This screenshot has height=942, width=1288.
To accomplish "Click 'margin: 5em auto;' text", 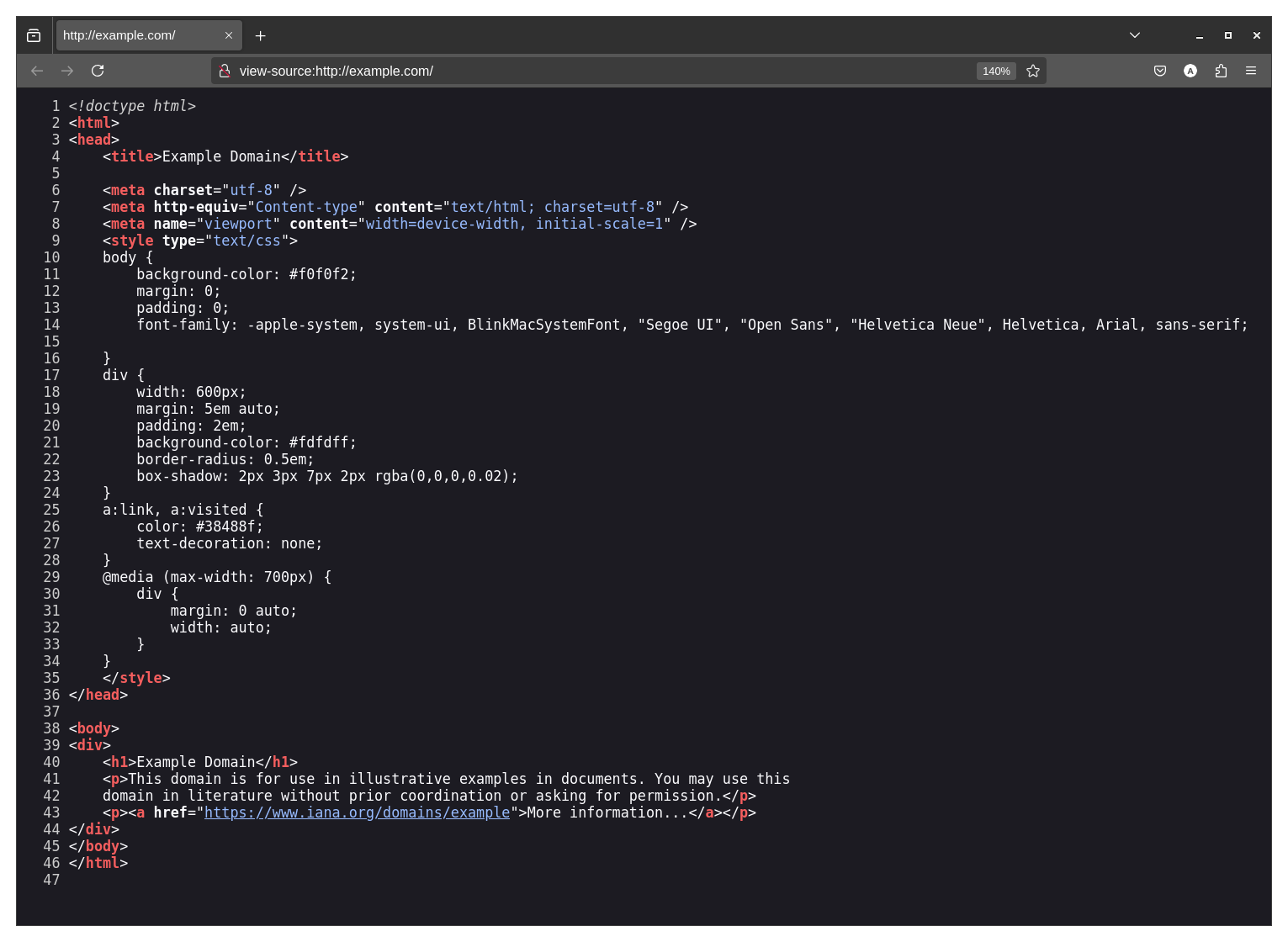I will click(x=208, y=409).
